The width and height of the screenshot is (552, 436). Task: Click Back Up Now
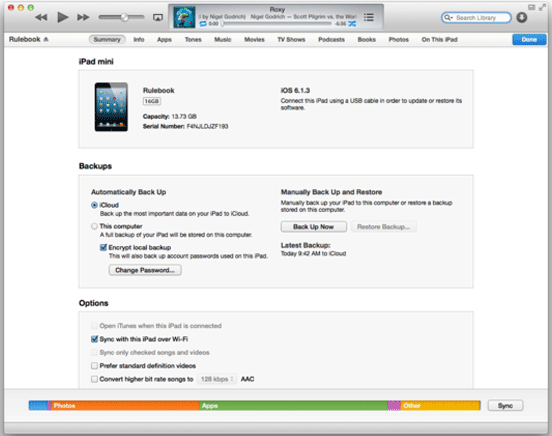coord(313,227)
